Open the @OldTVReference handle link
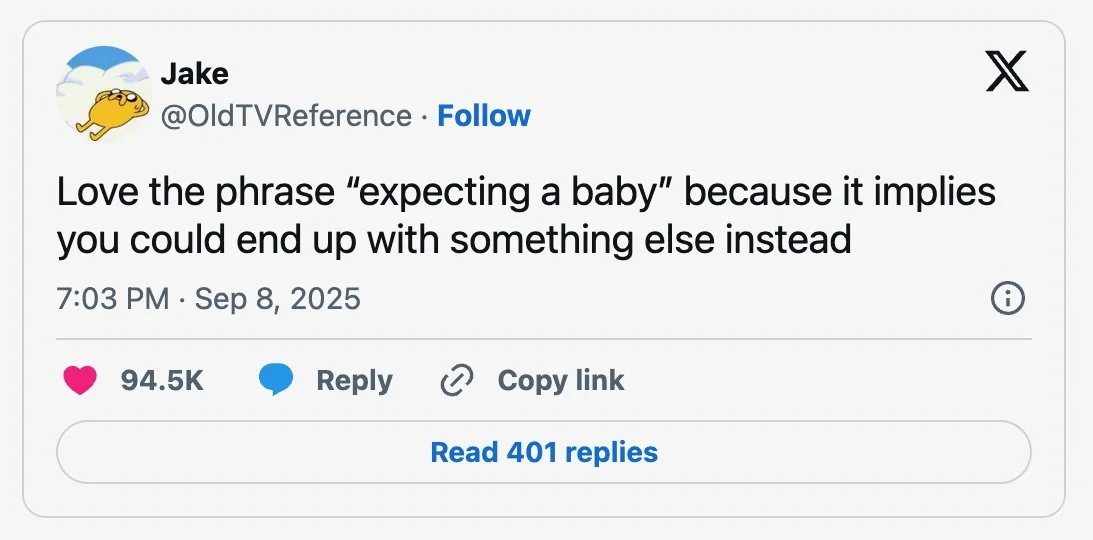Image resolution: width=1093 pixels, height=540 pixels. (x=286, y=116)
